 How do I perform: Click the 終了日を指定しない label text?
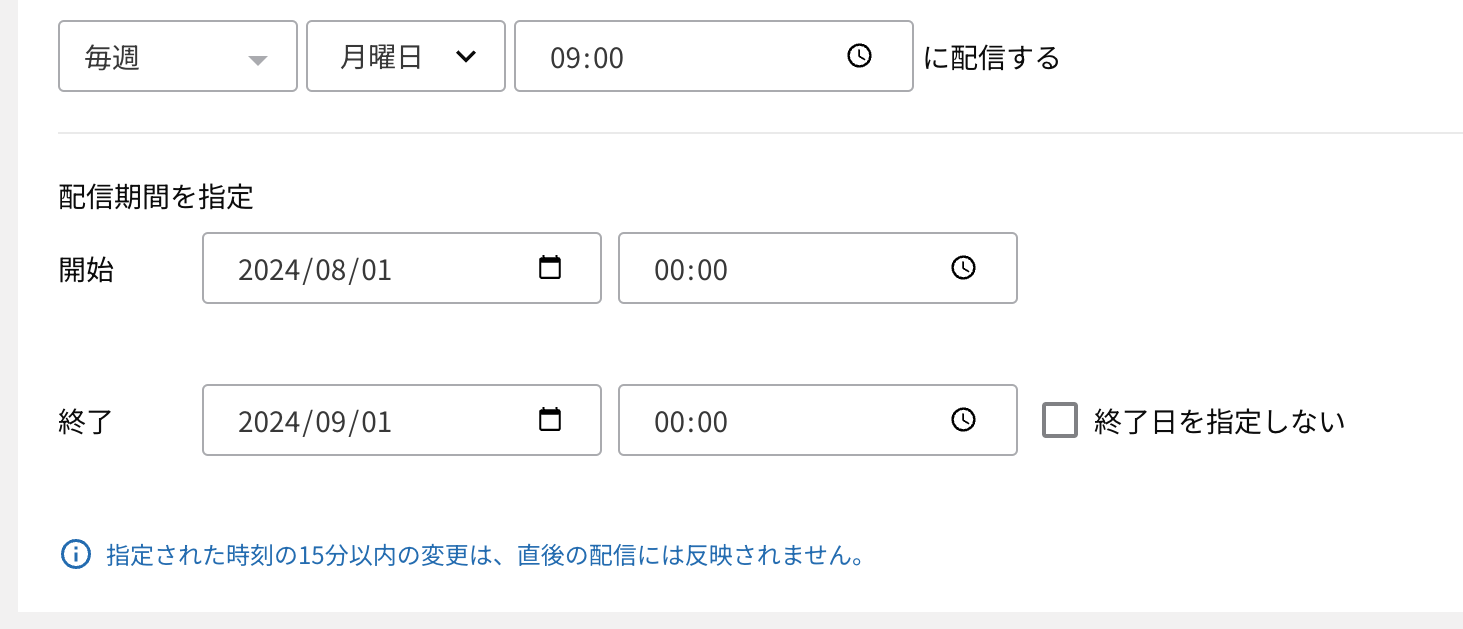1220,421
